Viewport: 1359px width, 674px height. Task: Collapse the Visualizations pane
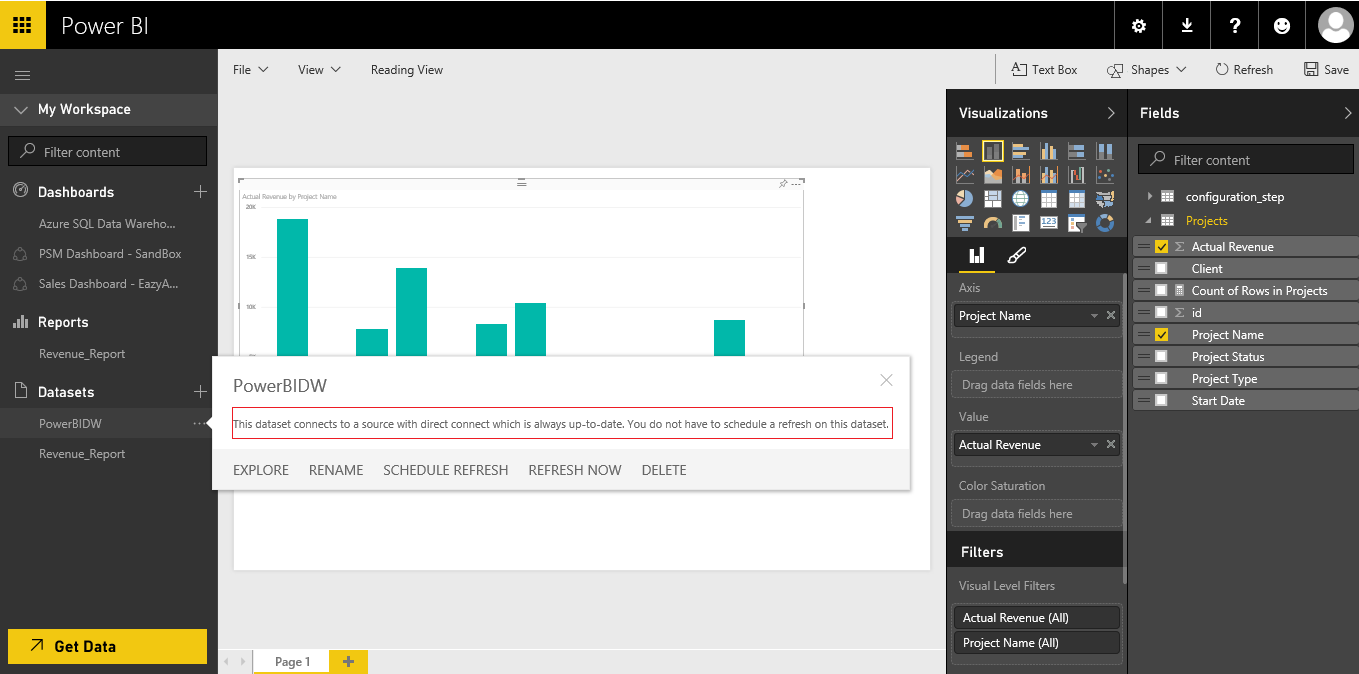pos(1111,113)
